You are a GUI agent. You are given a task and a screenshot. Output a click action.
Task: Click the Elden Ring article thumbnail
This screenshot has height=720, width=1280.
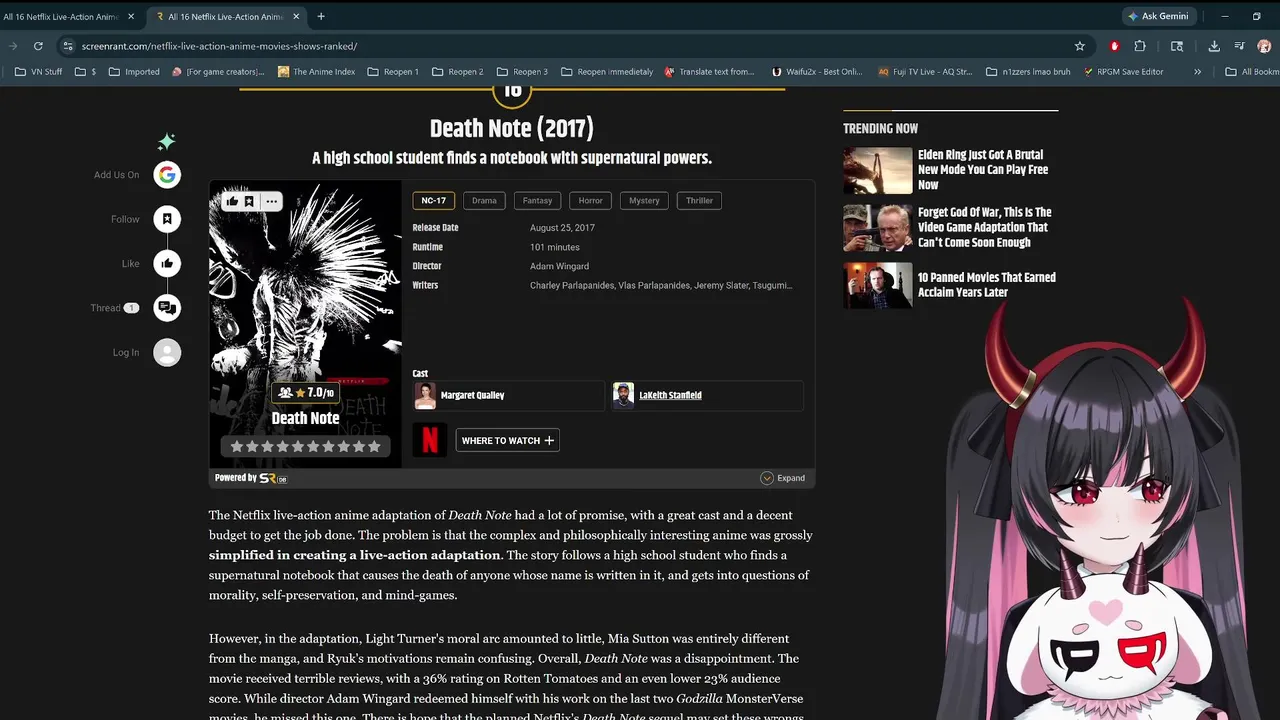click(878, 170)
